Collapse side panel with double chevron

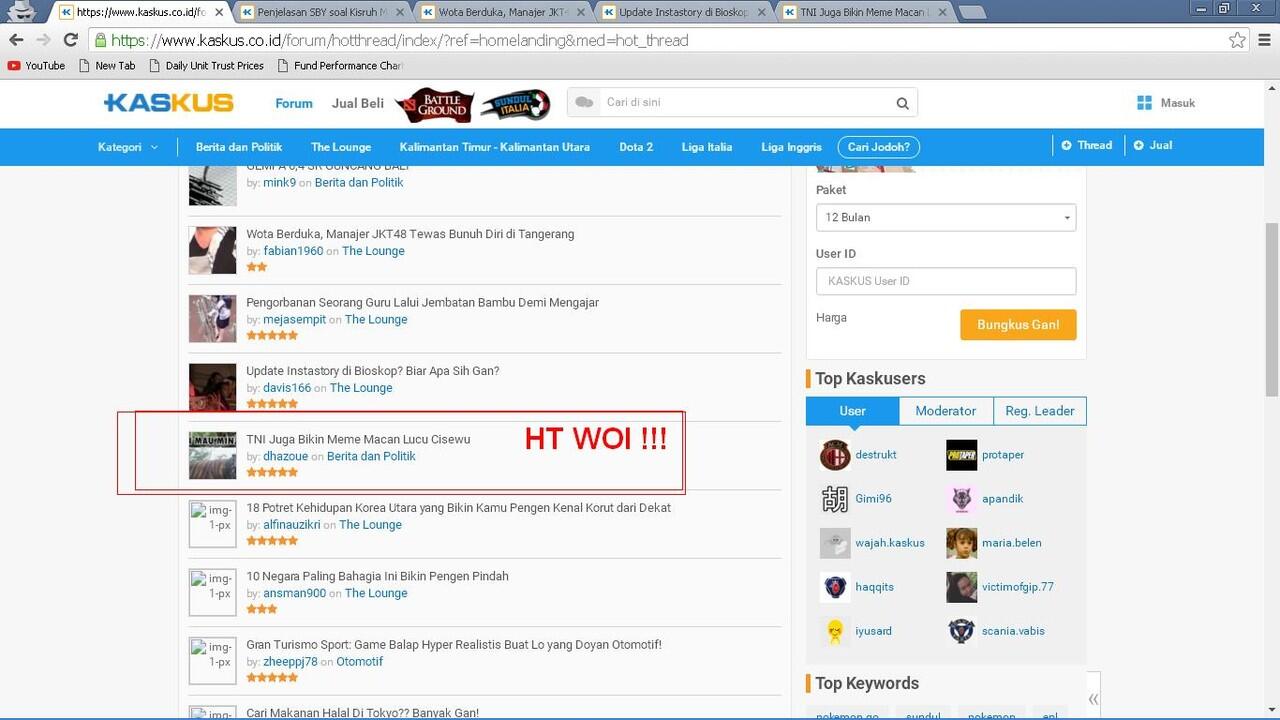tap(1093, 699)
